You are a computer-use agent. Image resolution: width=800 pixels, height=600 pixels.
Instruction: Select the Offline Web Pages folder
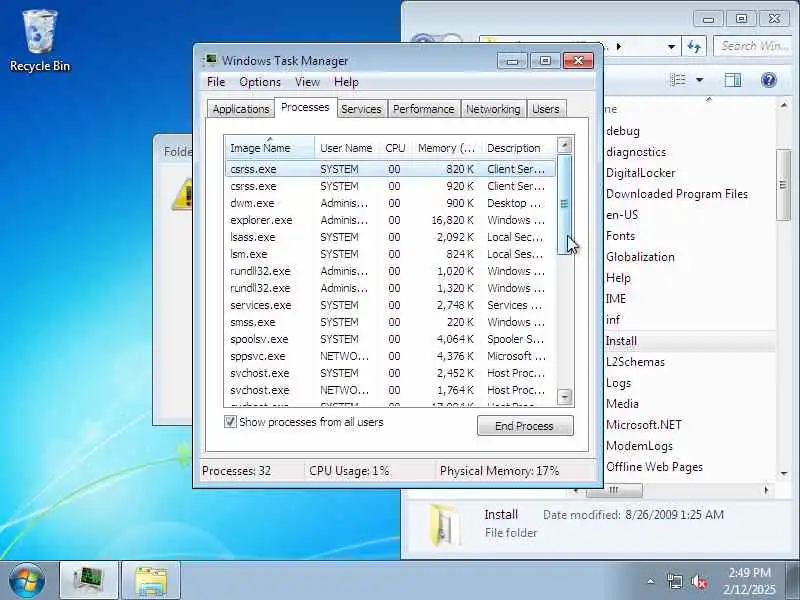pos(654,467)
